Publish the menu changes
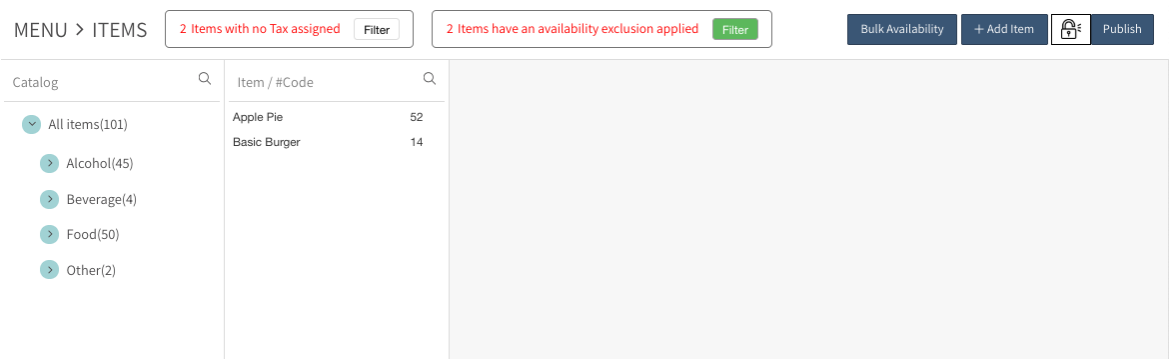 (x=1122, y=29)
